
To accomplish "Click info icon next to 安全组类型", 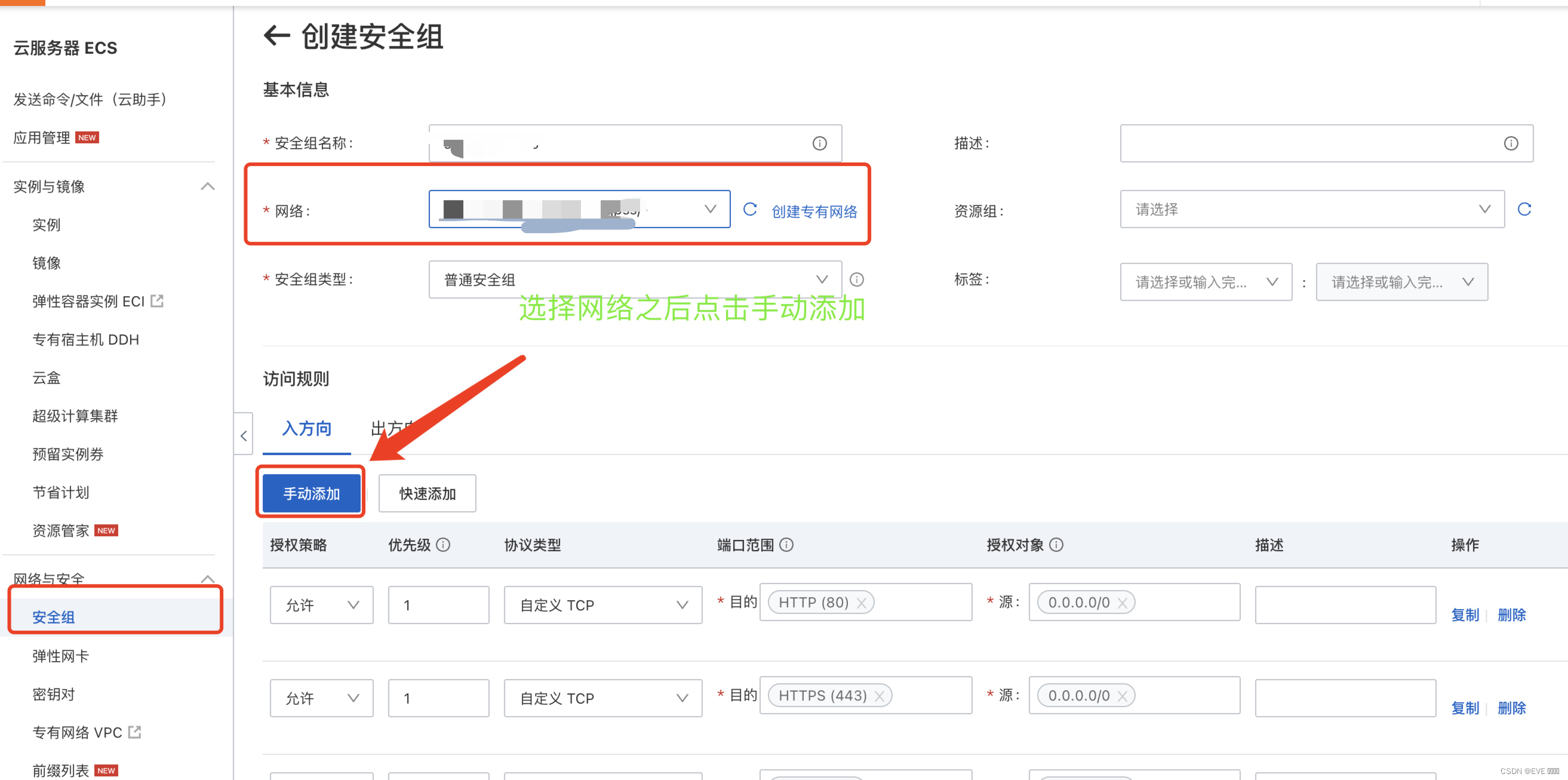I will (856, 280).
